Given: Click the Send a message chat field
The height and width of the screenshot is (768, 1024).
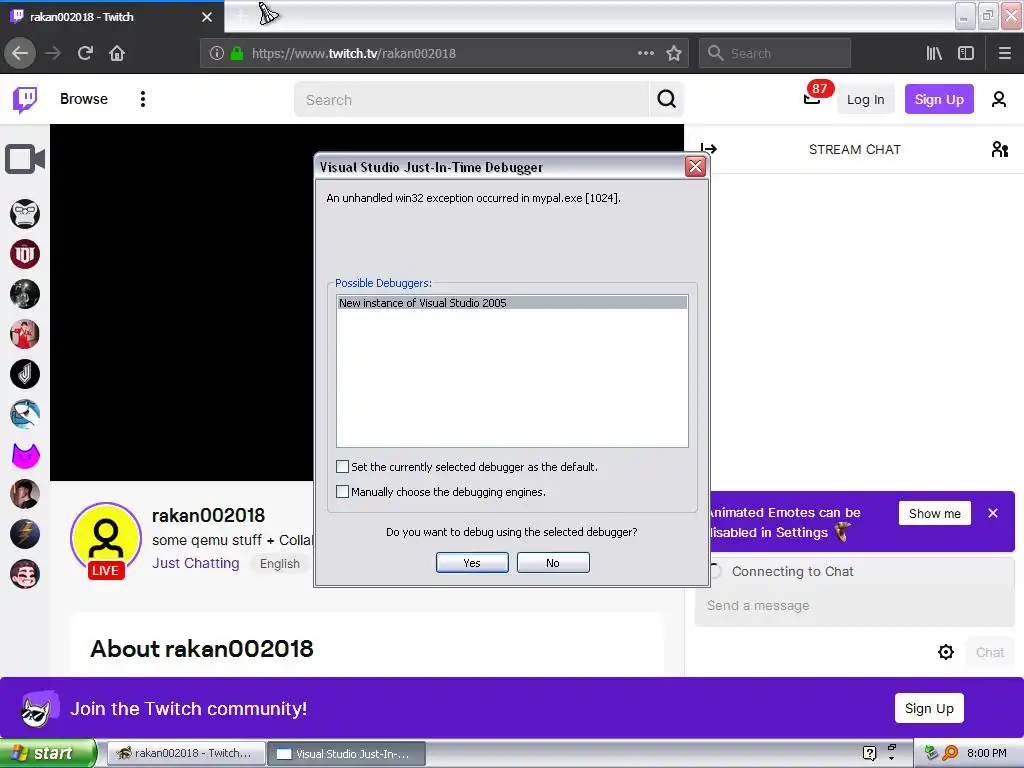Looking at the screenshot, I should tap(854, 605).
